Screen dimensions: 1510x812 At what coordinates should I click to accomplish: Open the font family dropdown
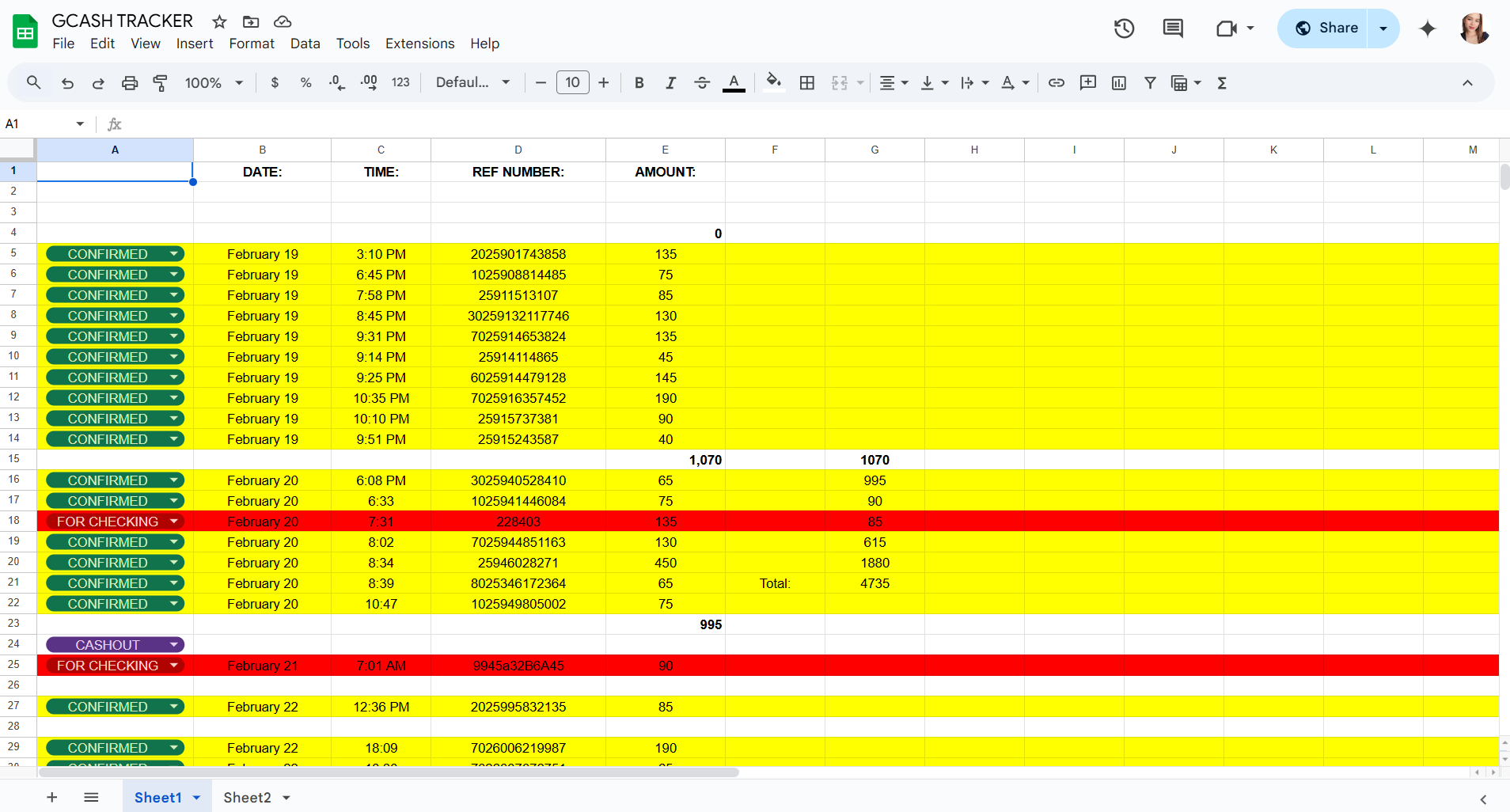pyautogui.click(x=472, y=82)
